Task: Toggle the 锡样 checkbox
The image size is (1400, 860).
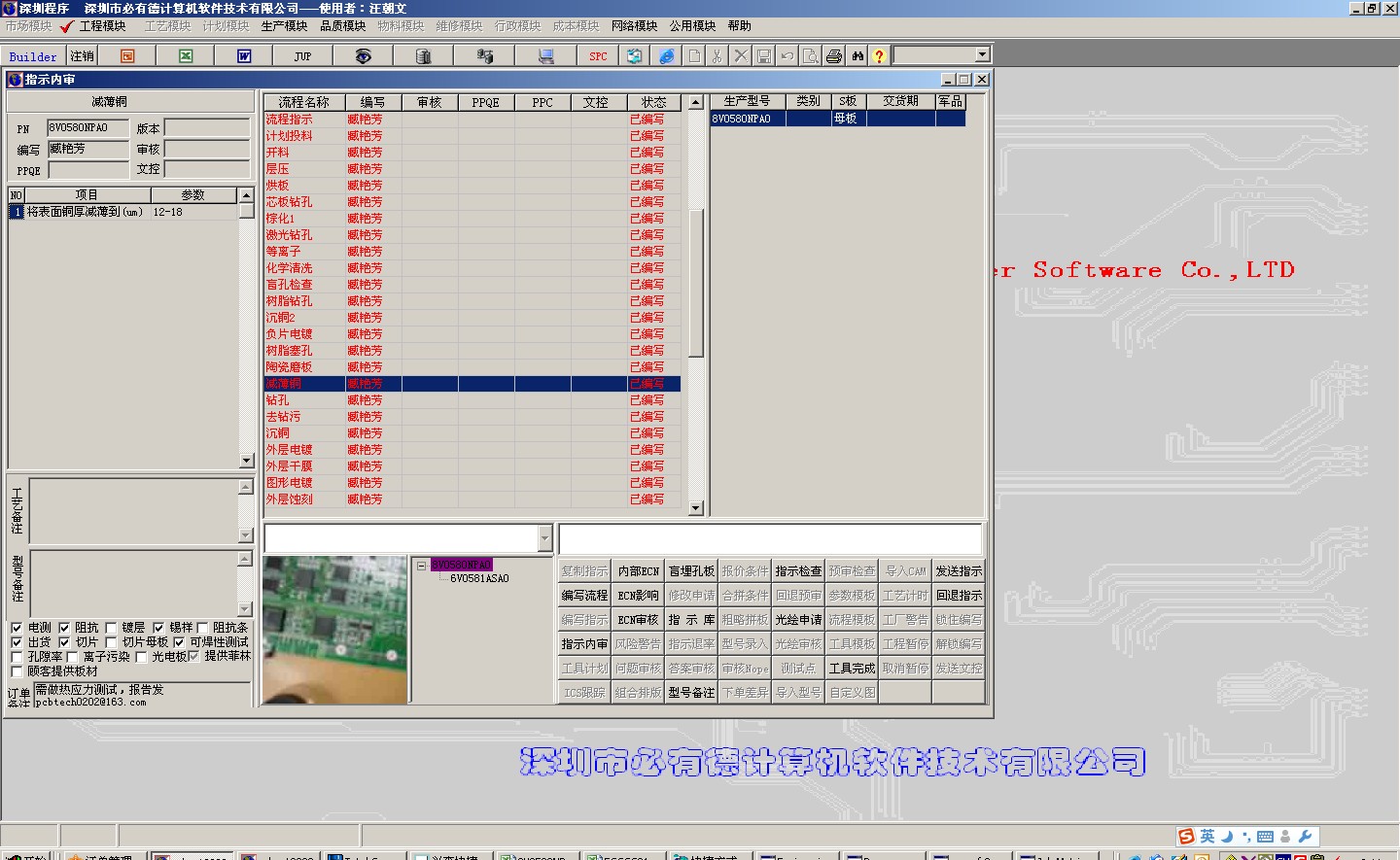Action: tap(158, 628)
